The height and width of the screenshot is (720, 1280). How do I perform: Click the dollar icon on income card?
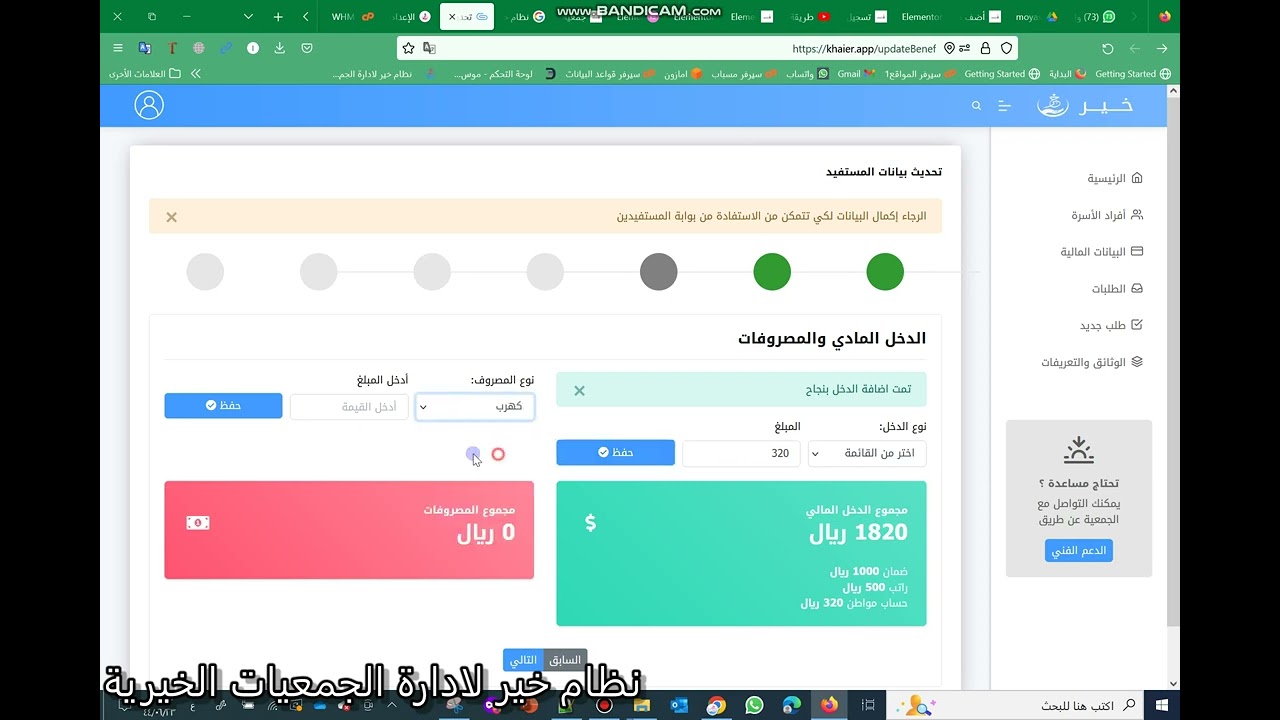[x=590, y=522]
